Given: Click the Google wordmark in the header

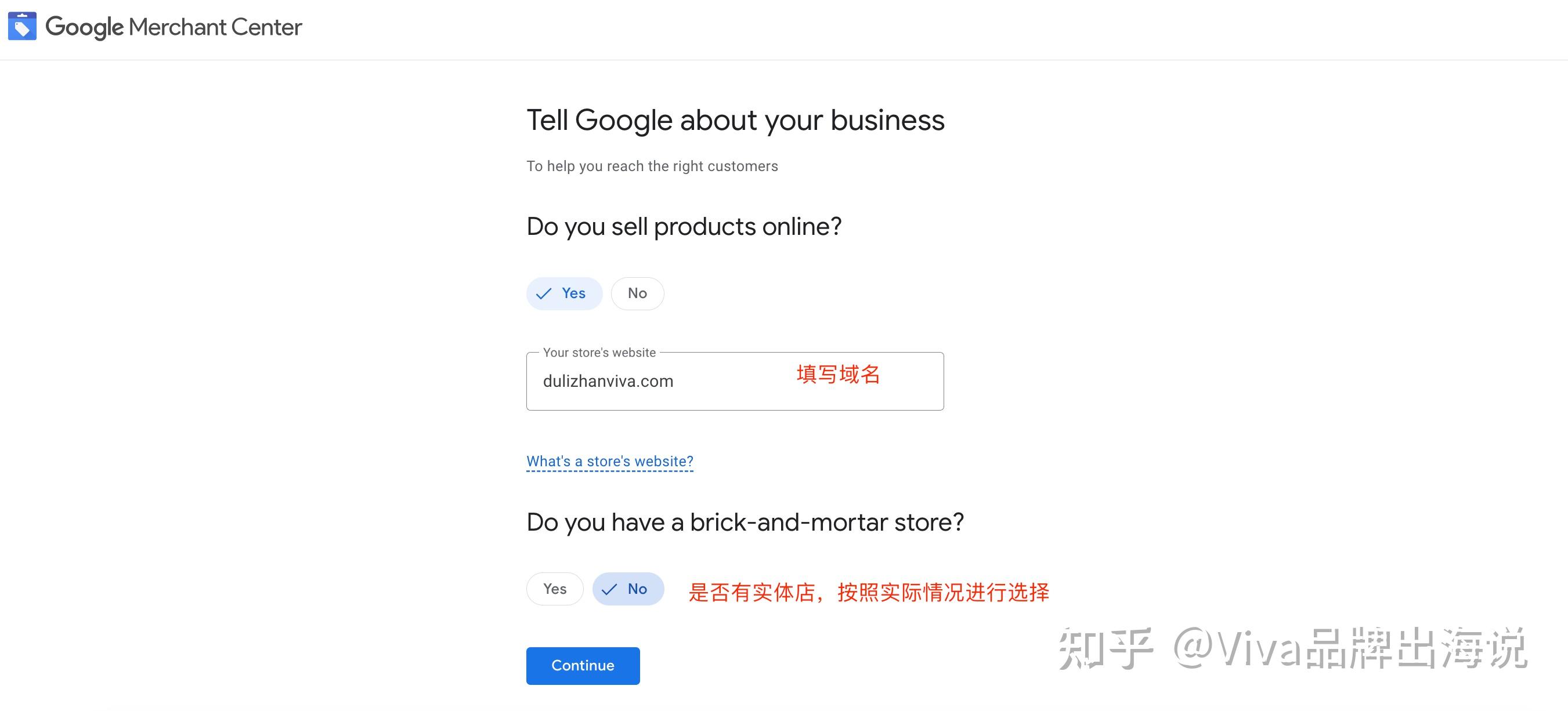Looking at the screenshot, I should click(84, 27).
